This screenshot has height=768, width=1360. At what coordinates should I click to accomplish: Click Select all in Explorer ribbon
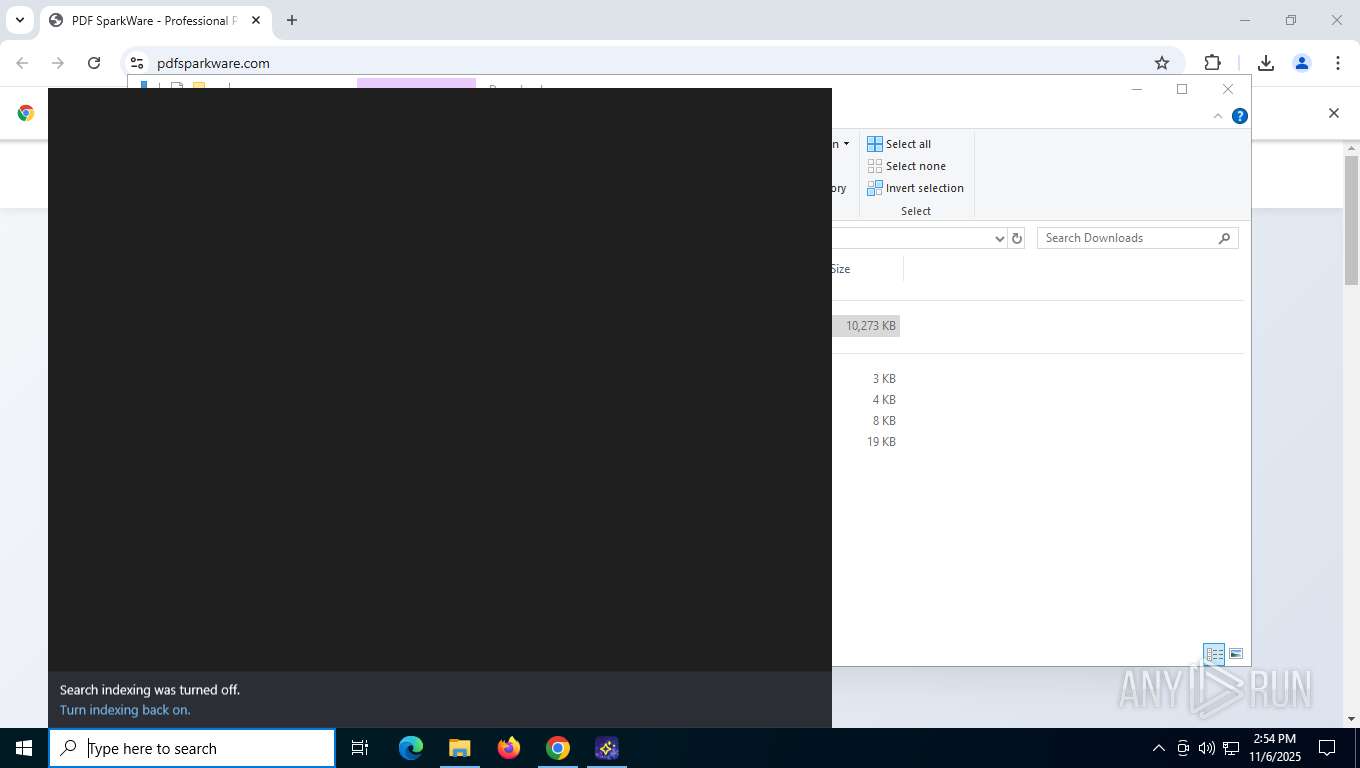[x=899, y=144]
